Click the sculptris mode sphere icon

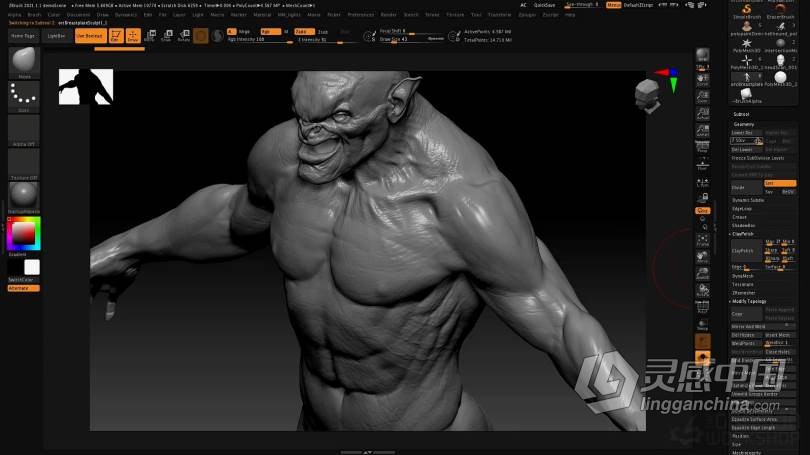(x=218, y=36)
